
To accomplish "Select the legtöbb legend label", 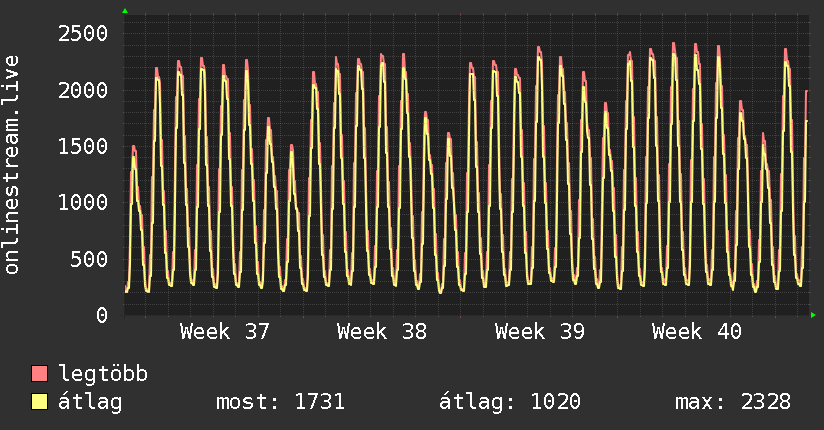I will 103,373.
